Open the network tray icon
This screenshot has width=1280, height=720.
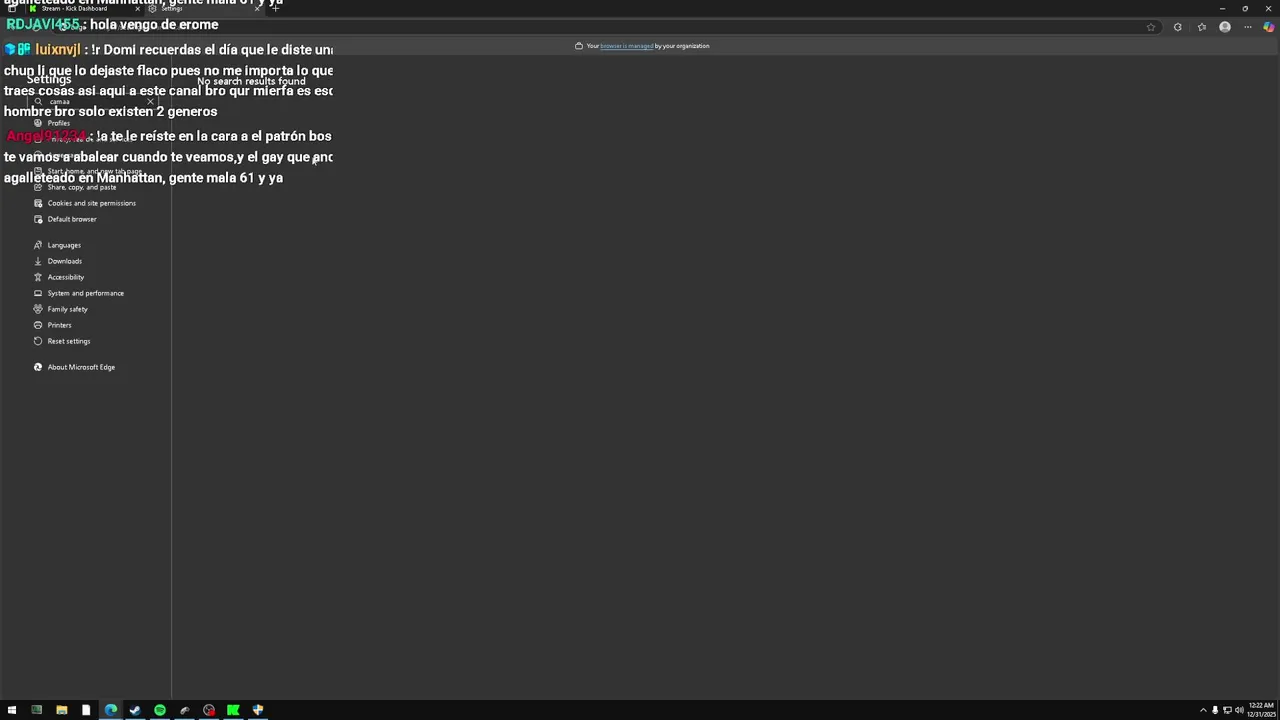tap(1227, 710)
